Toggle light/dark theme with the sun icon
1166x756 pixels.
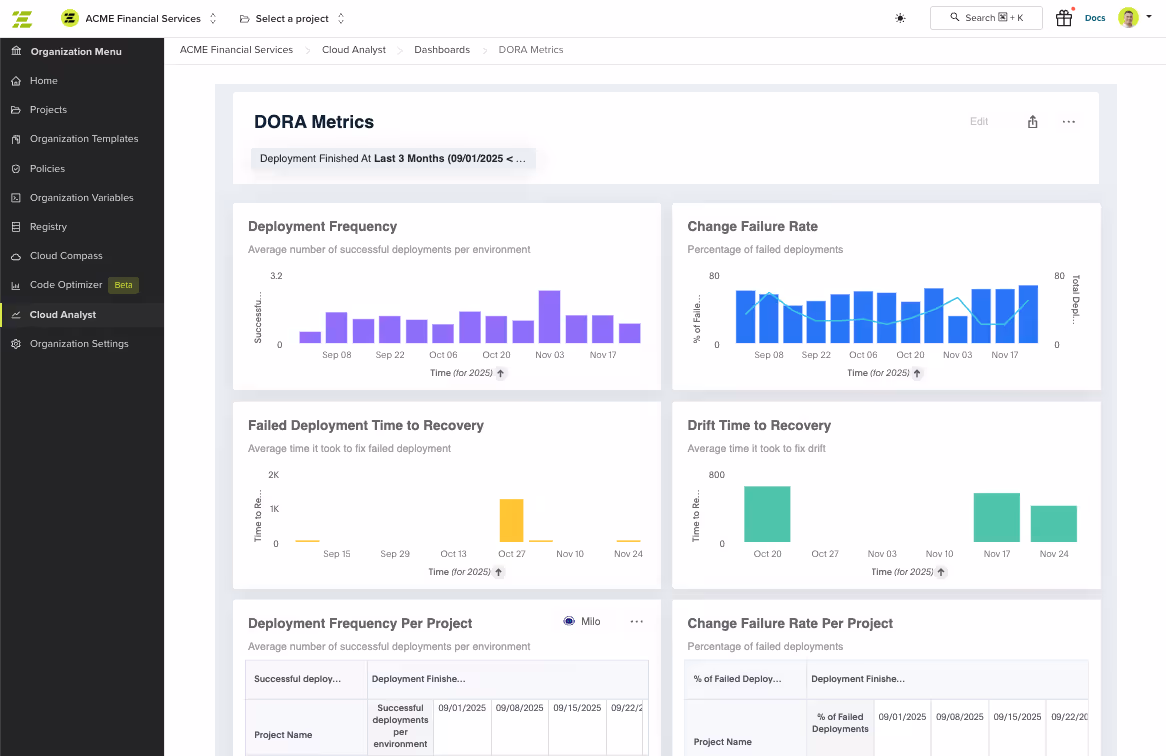pos(900,18)
